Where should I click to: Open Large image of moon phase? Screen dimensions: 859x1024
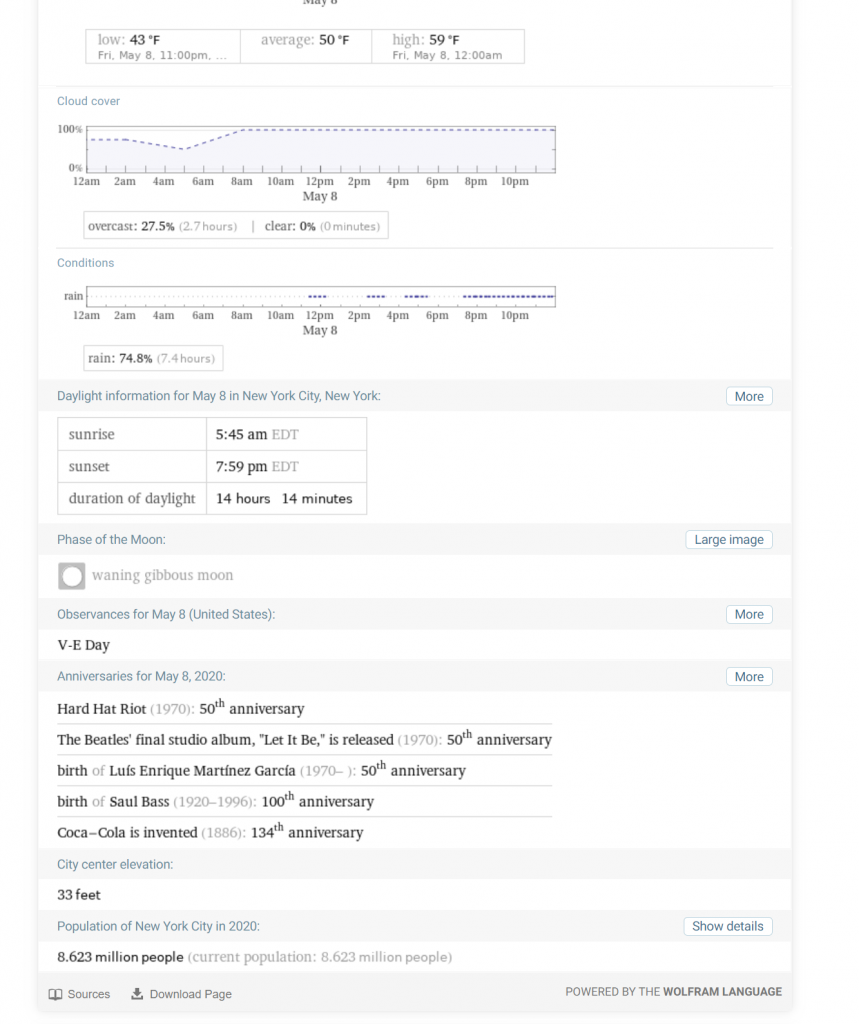click(x=728, y=540)
